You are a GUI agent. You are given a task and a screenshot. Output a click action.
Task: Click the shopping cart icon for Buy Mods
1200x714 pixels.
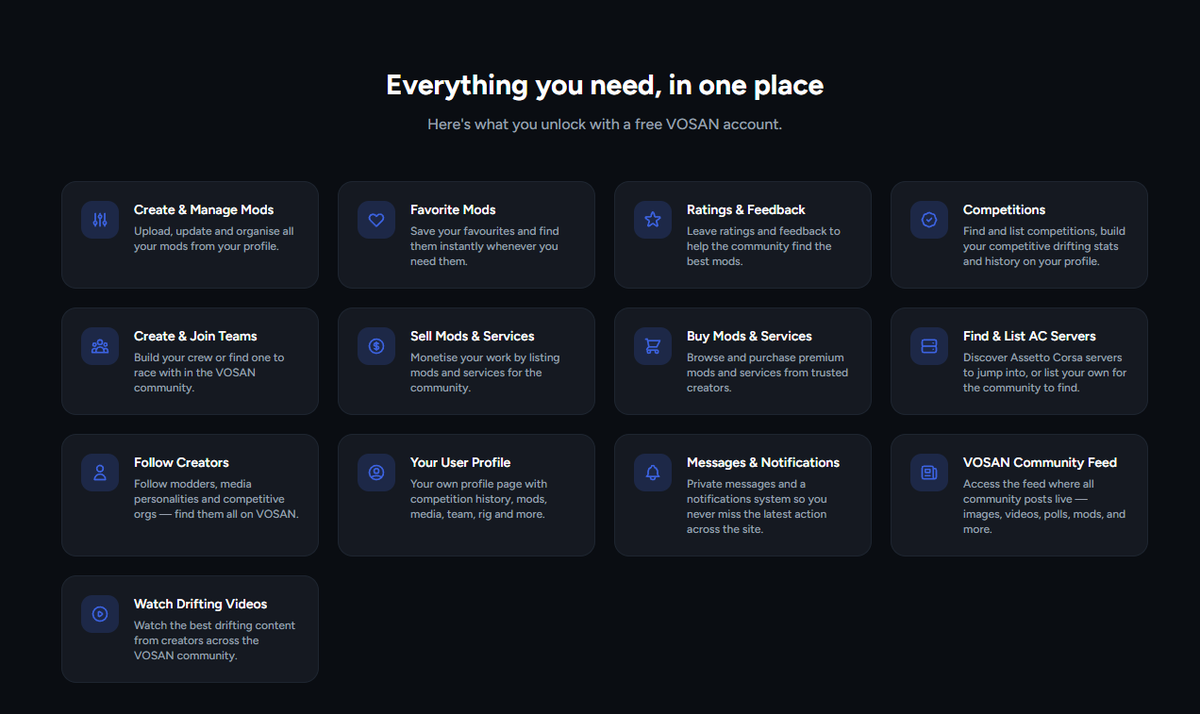pos(653,347)
